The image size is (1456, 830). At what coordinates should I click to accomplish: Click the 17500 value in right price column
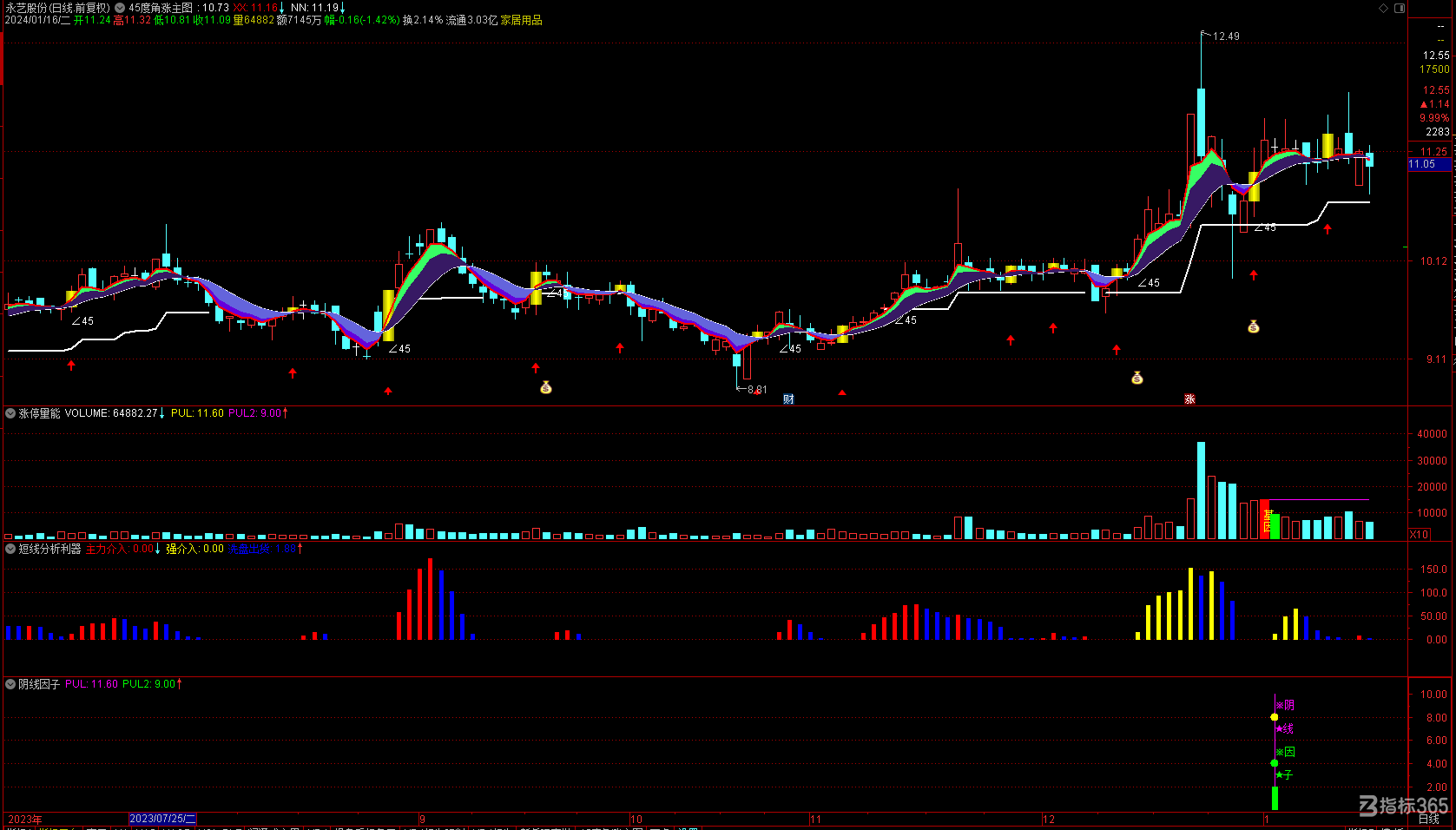pos(1434,69)
